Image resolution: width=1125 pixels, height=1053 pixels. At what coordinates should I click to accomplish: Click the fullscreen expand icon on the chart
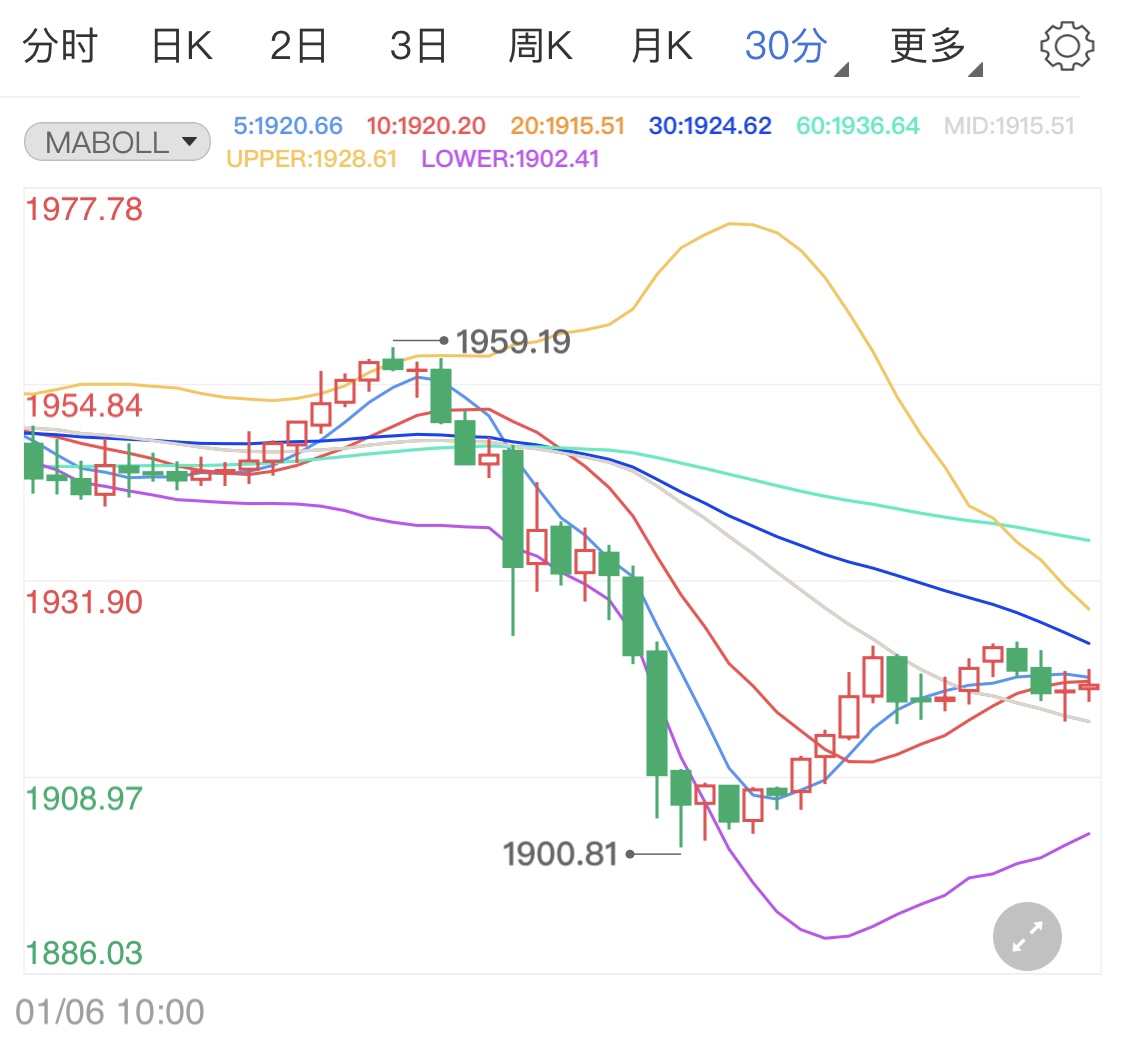(1027, 936)
